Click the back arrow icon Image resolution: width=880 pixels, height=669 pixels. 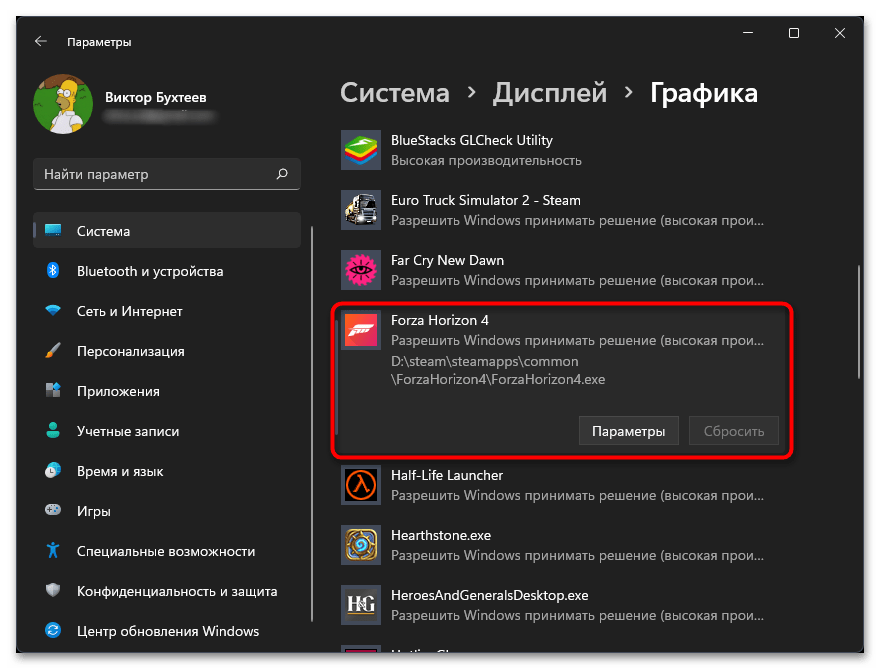click(40, 42)
